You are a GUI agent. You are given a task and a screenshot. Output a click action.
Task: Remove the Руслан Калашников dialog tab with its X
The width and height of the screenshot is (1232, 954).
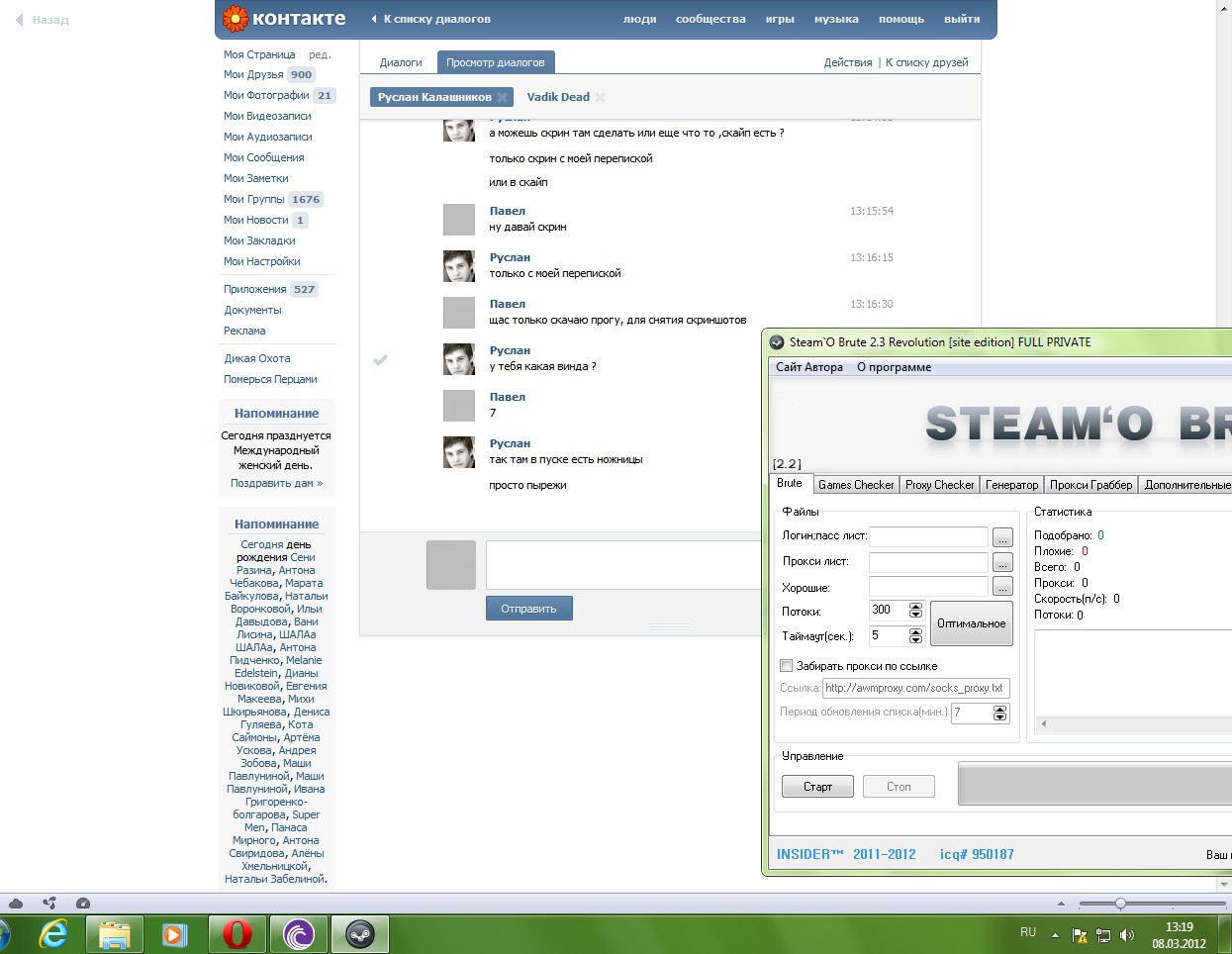click(x=502, y=97)
